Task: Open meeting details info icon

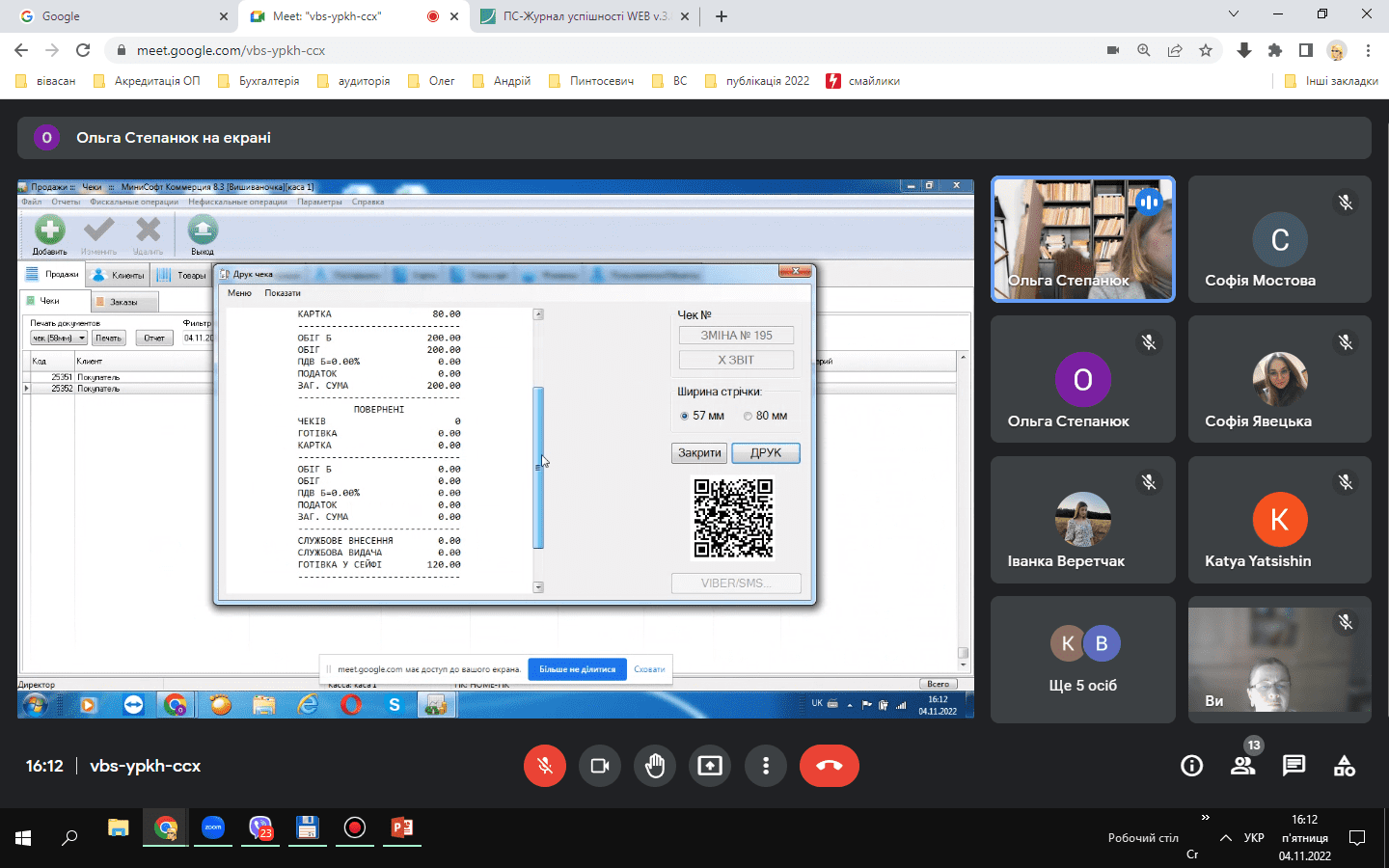Action: 1191,766
